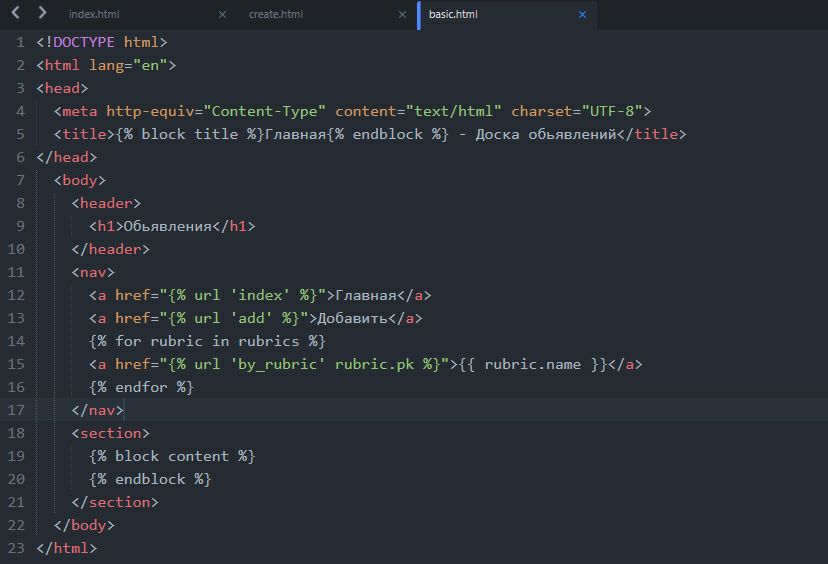Close the index.html tab
This screenshot has width=828, height=564.
pos(222,14)
